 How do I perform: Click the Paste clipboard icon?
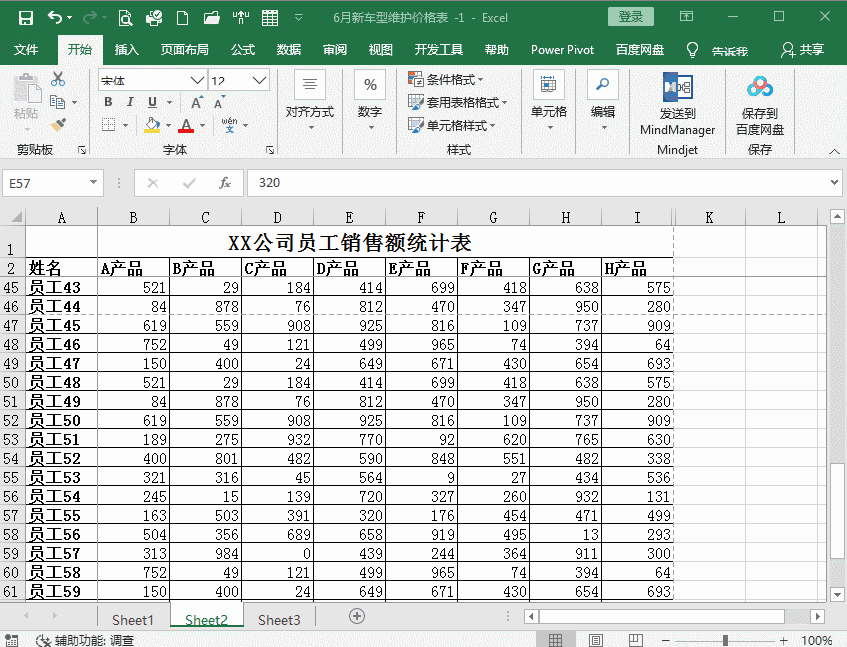[26, 89]
